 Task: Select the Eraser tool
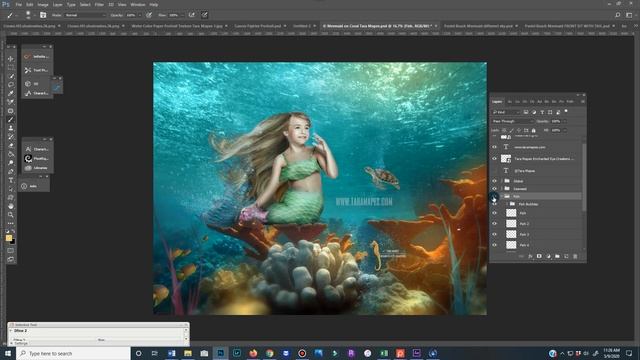click(11, 145)
